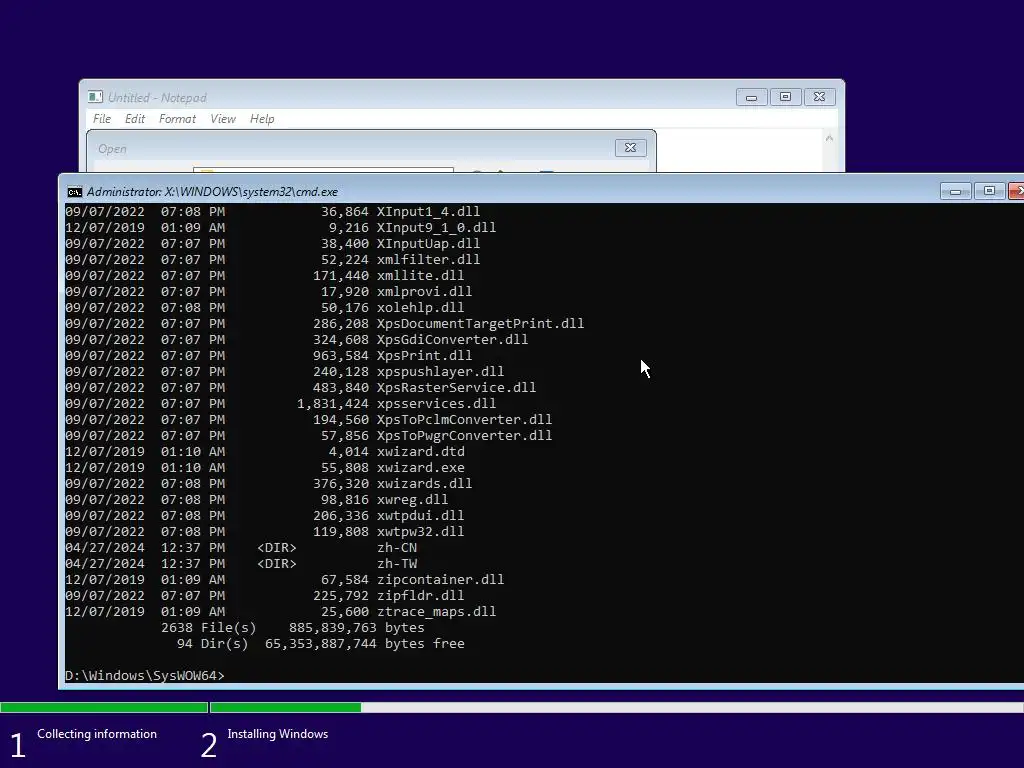
Task: Click the zipfldr.dll entry
Action: pos(420,596)
